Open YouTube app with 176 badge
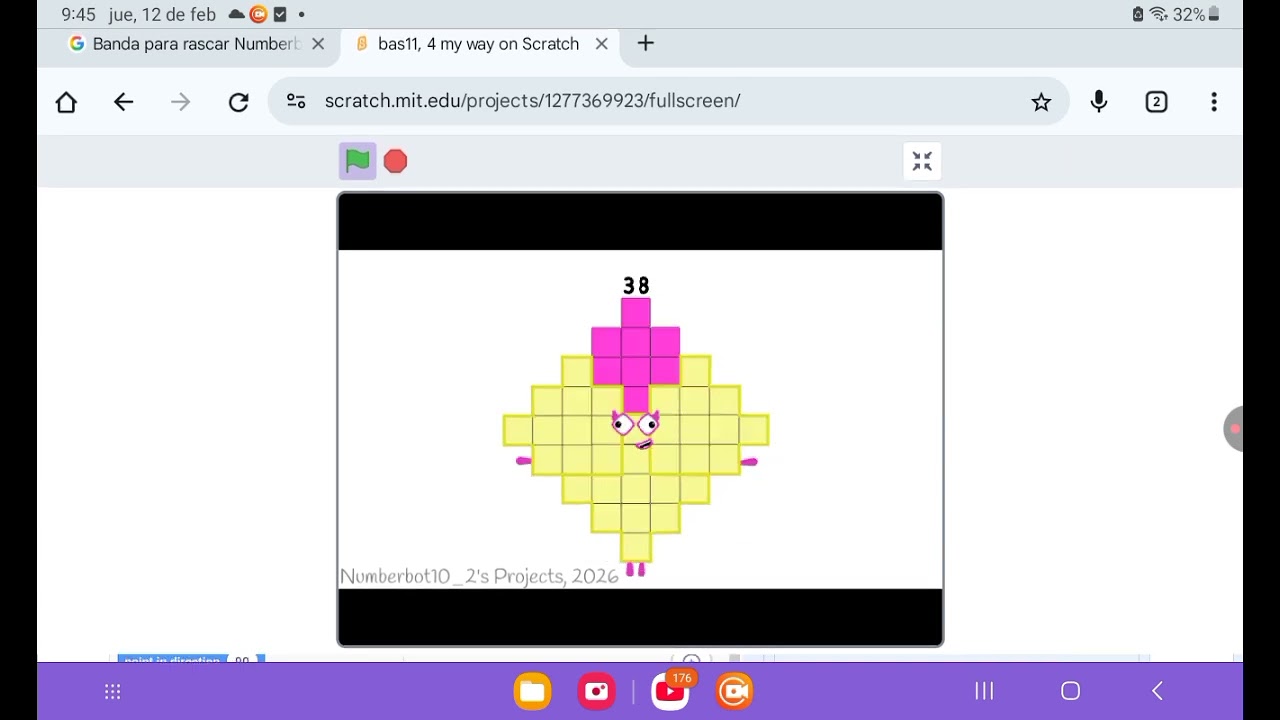The width and height of the screenshot is (1280, 720). 670,691
